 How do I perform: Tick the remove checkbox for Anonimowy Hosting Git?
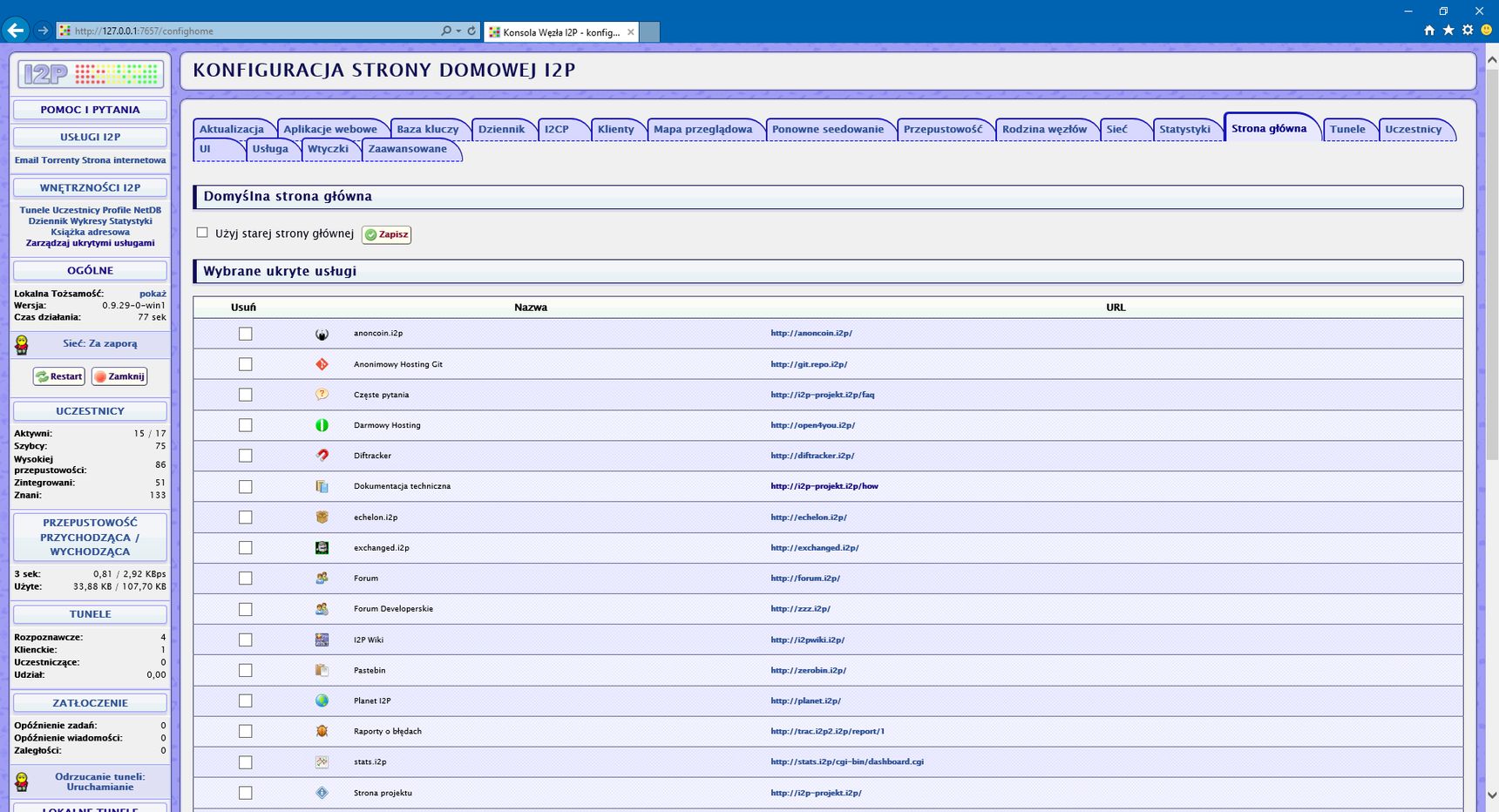[x=246, y=364]
